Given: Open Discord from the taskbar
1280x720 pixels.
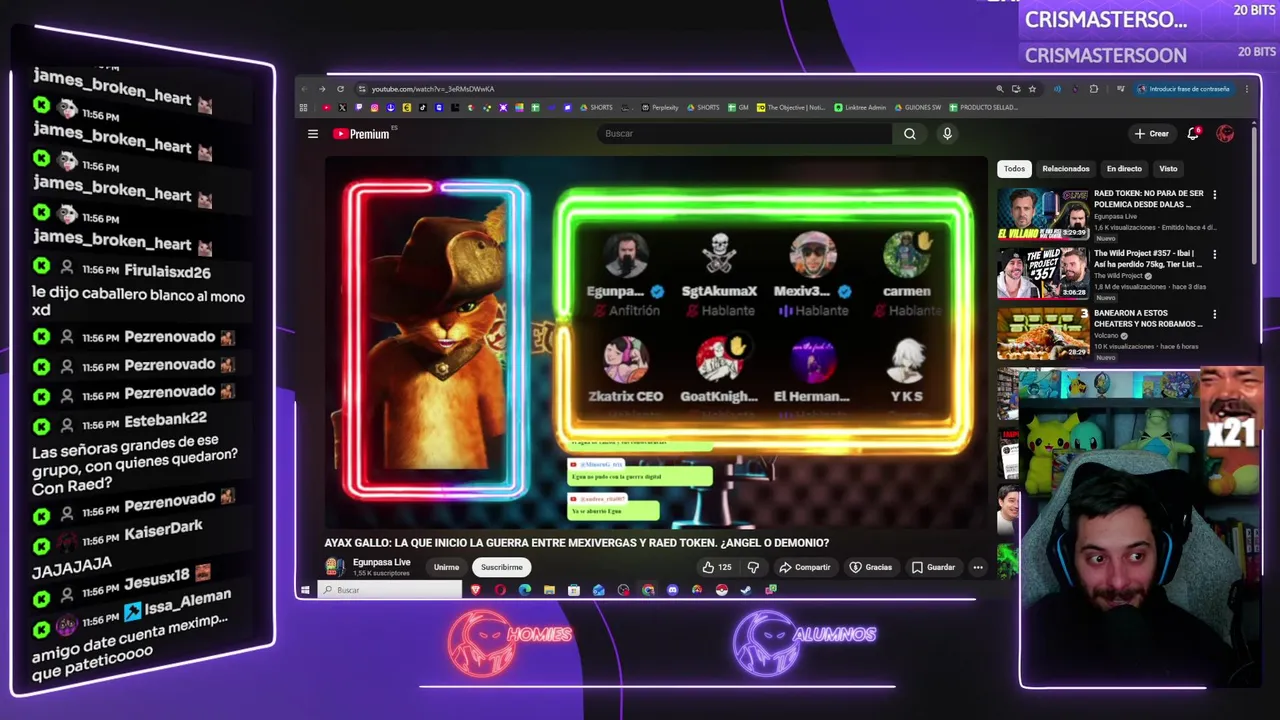Looking at the screenshot, I should pos(672,590).
